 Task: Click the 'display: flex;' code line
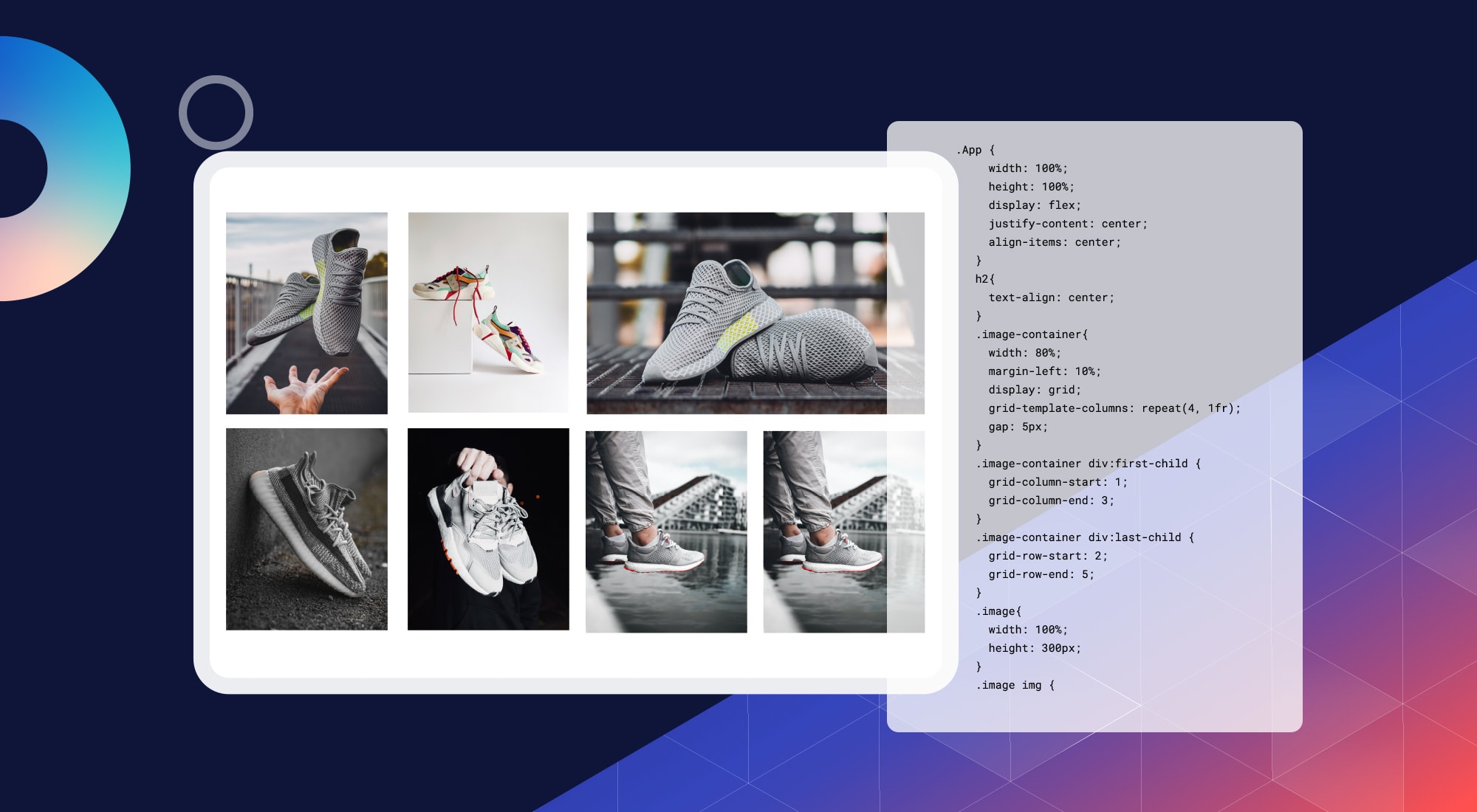point(1034,205)
